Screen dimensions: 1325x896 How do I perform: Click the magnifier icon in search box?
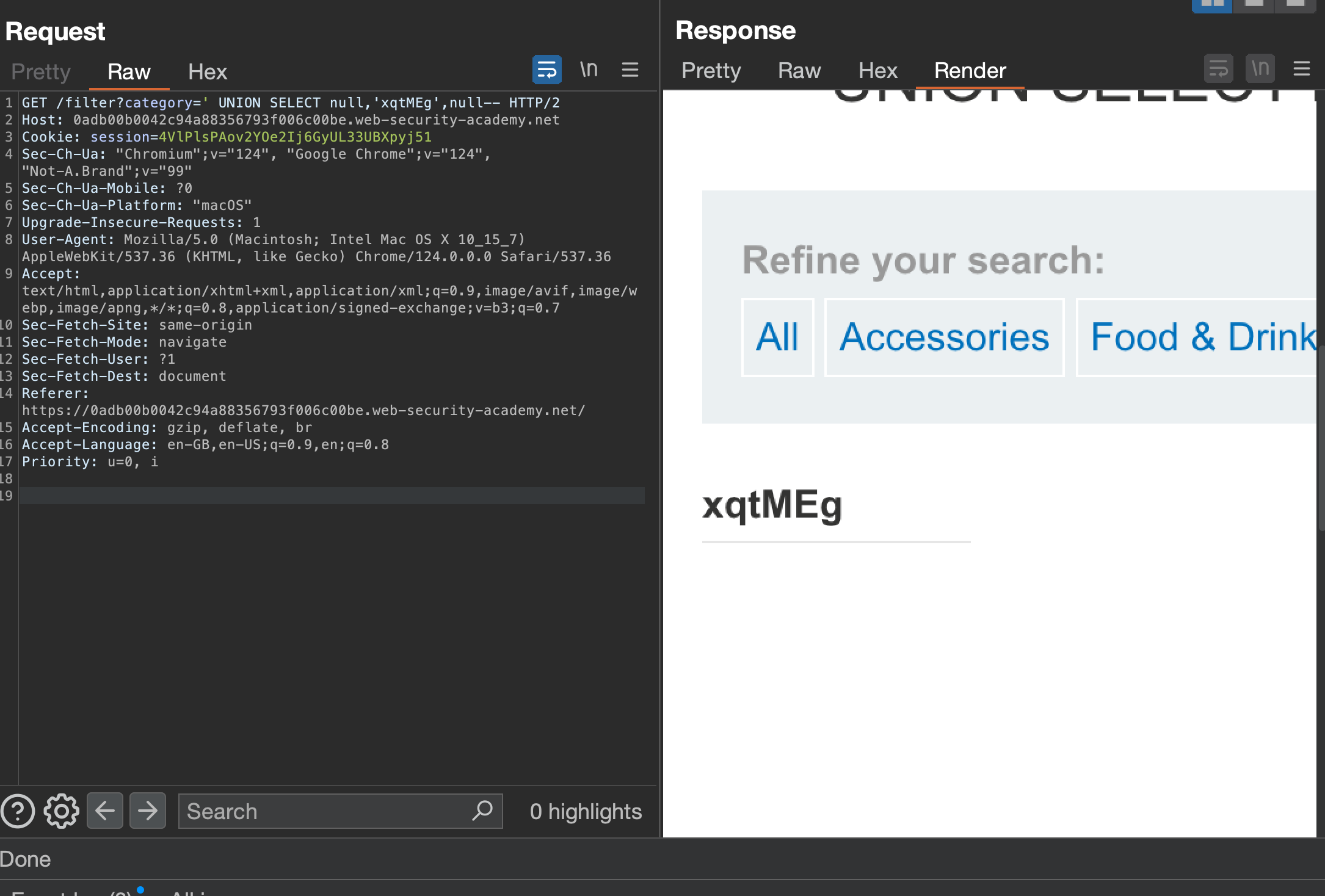point(482,811)
